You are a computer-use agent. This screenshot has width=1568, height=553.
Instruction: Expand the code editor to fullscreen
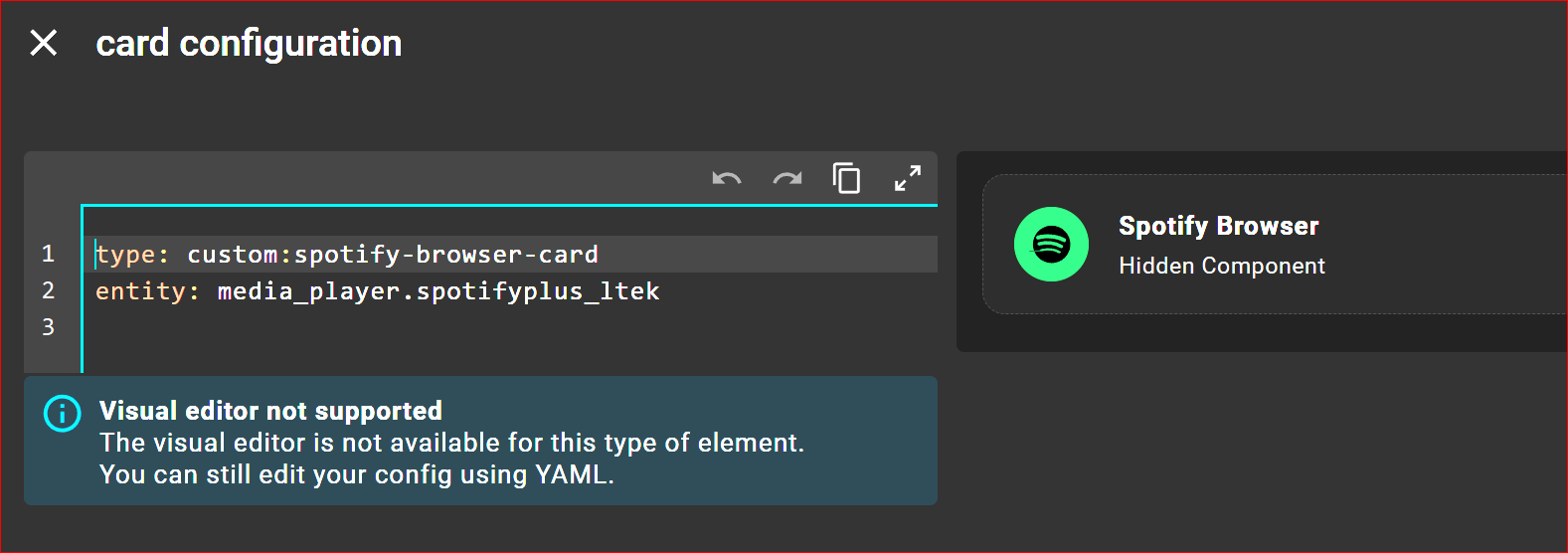907,179
